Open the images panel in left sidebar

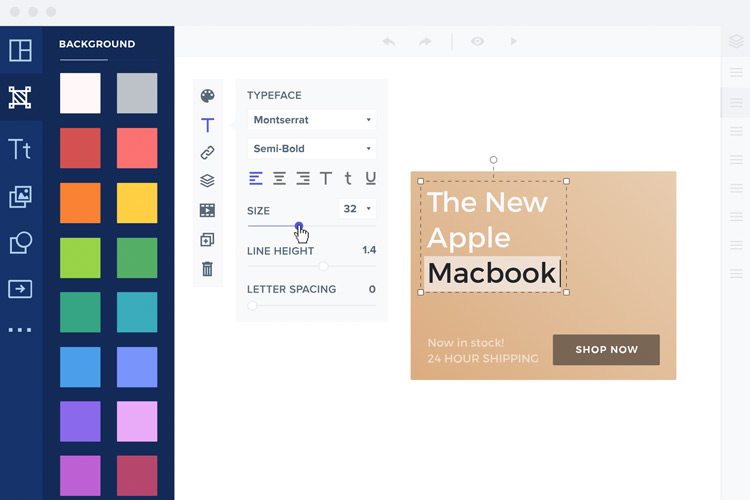[x=20, y=197]
